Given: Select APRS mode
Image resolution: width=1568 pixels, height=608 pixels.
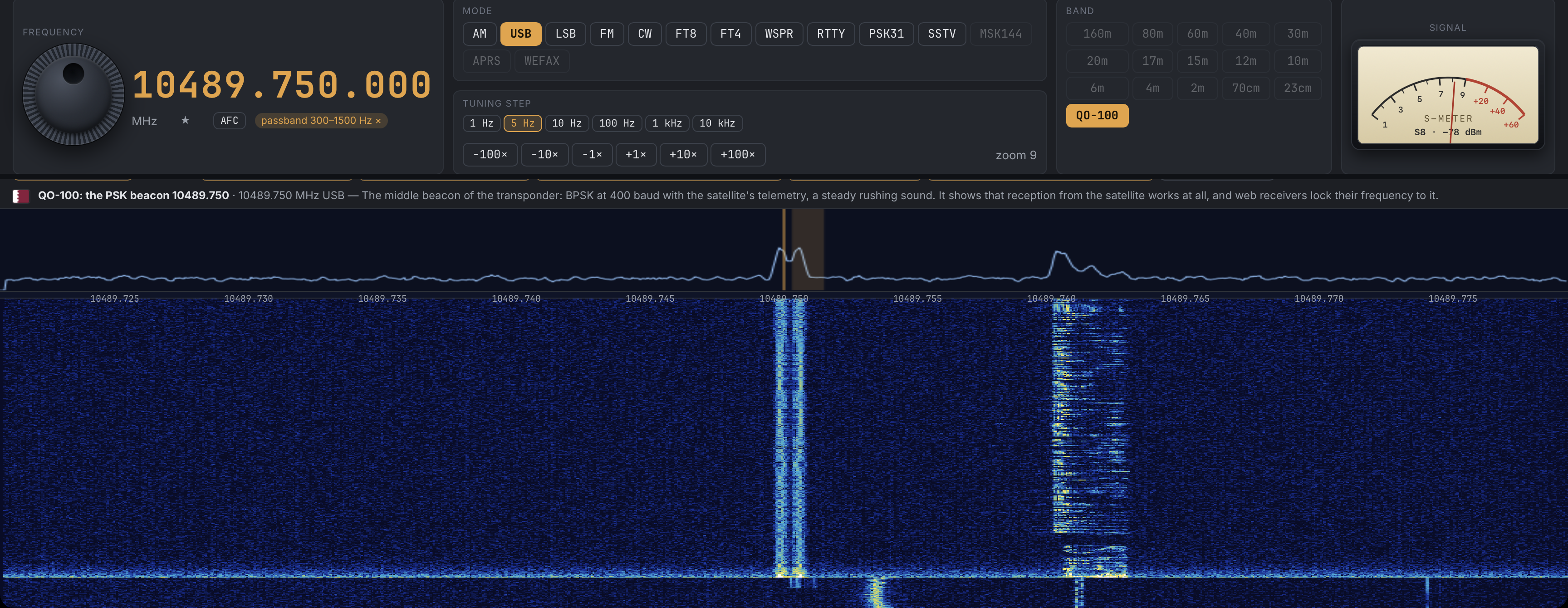Looking at the screenshot, I should pos(486,61).
